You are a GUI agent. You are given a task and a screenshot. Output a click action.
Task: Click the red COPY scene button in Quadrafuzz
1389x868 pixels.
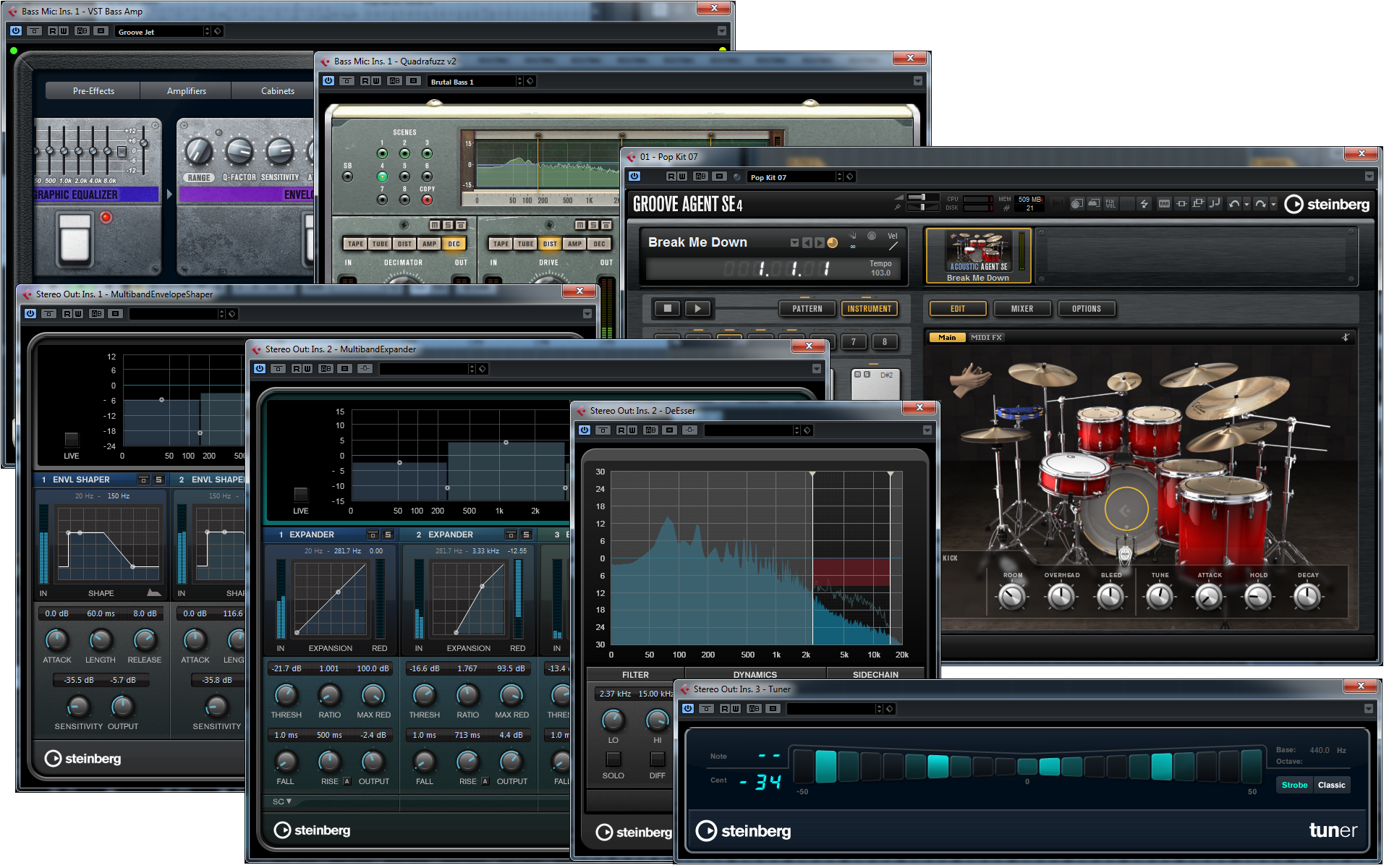427,200
